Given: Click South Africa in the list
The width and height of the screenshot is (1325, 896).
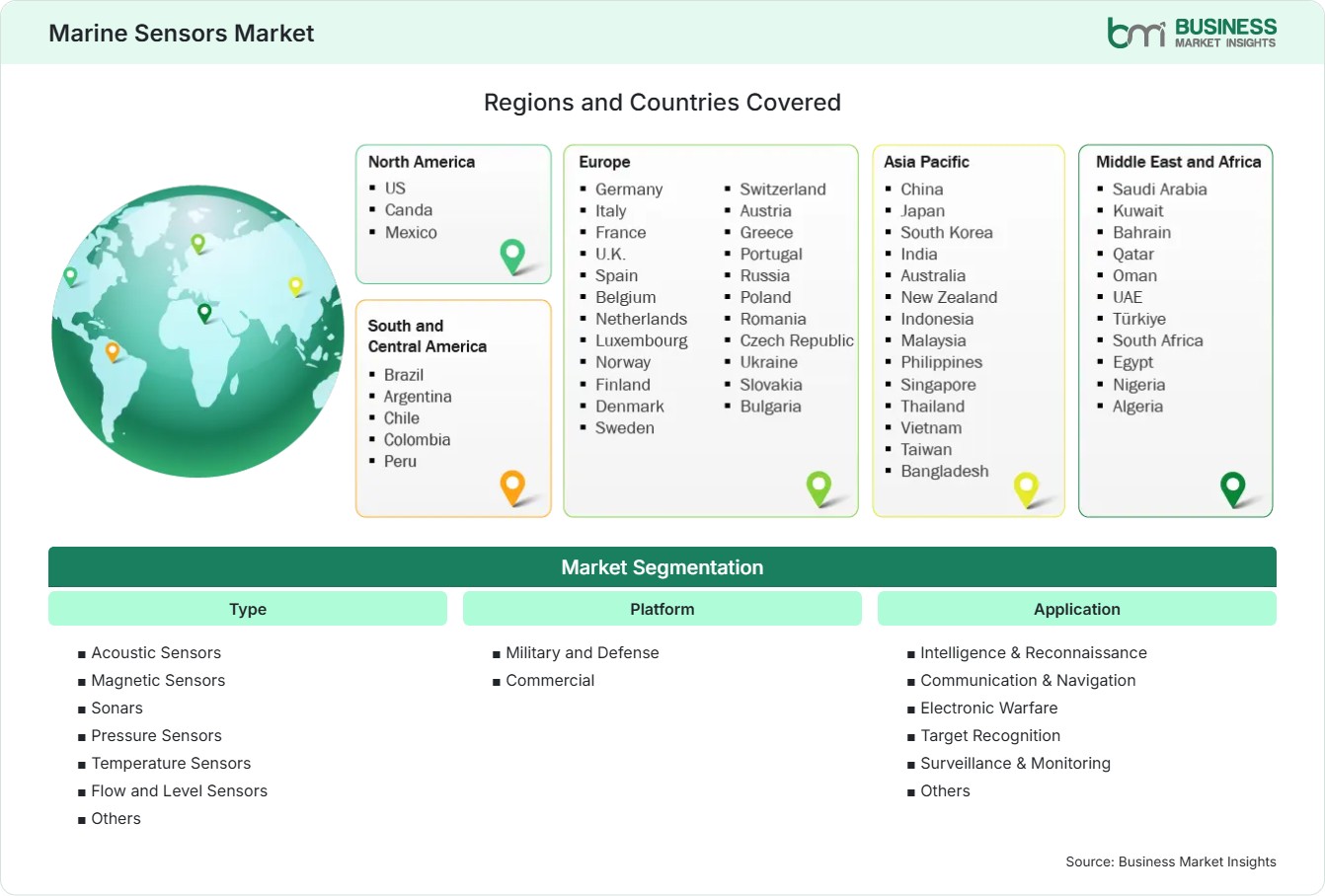Looking at the screenshot, I should (x=1158, y=341).
